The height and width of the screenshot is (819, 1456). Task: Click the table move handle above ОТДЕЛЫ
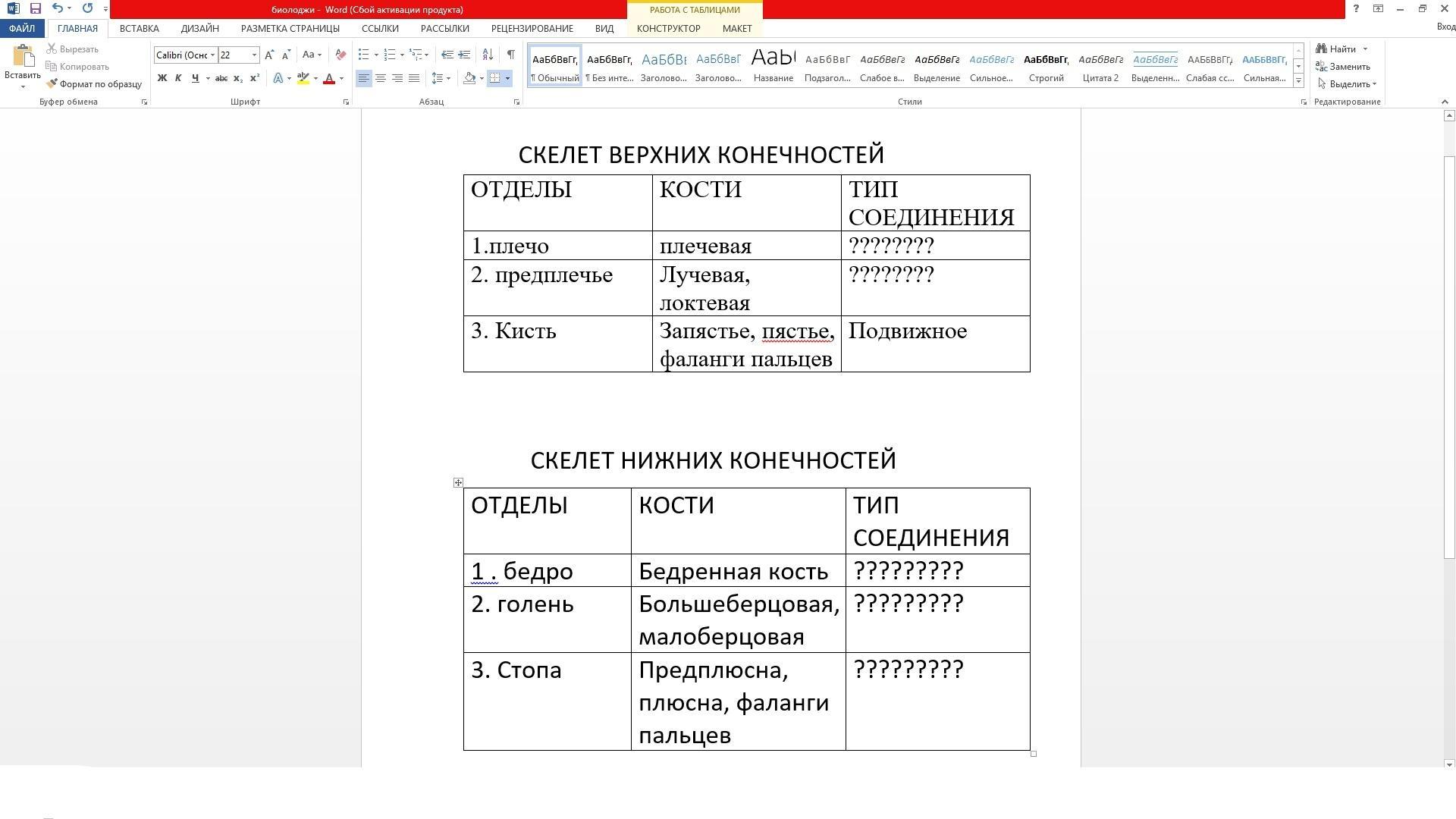[458, 482]
